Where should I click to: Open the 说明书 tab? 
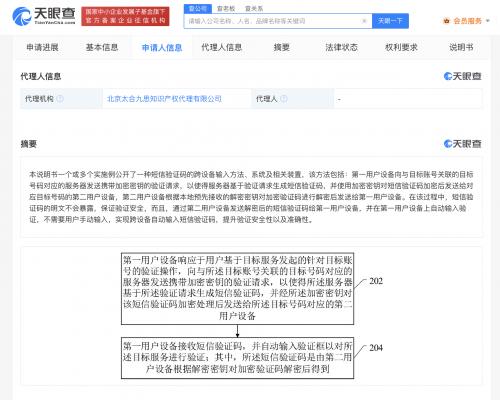point(461,47)
